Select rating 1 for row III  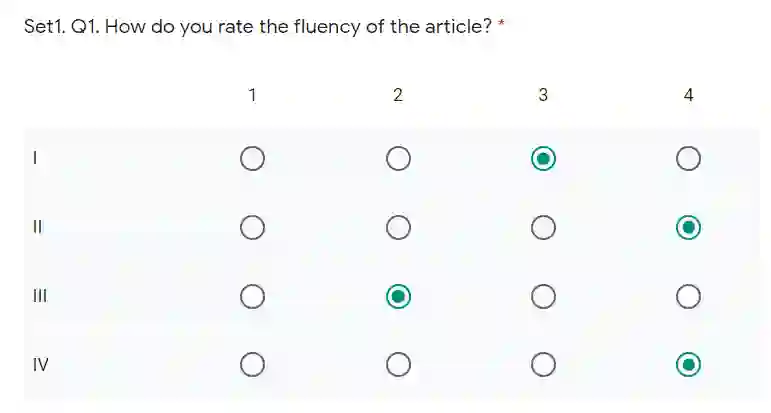point(253,297)
